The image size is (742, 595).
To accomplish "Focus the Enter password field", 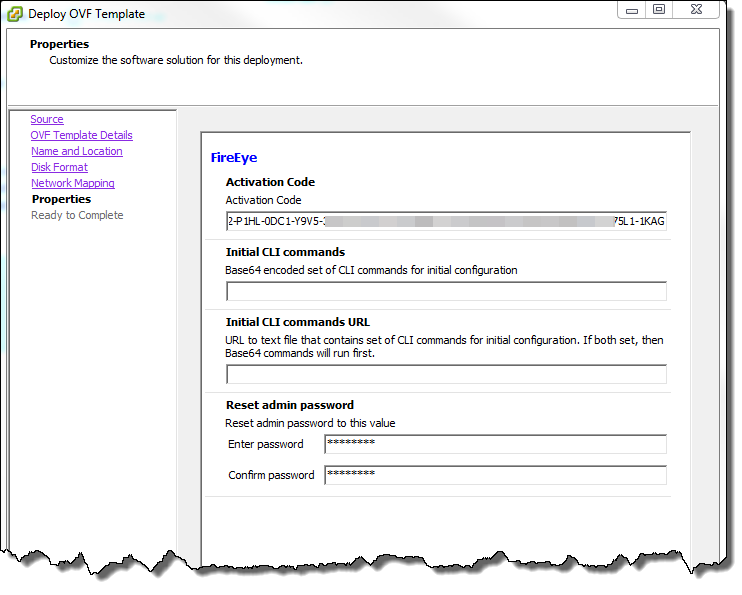I will pos(495,444).
